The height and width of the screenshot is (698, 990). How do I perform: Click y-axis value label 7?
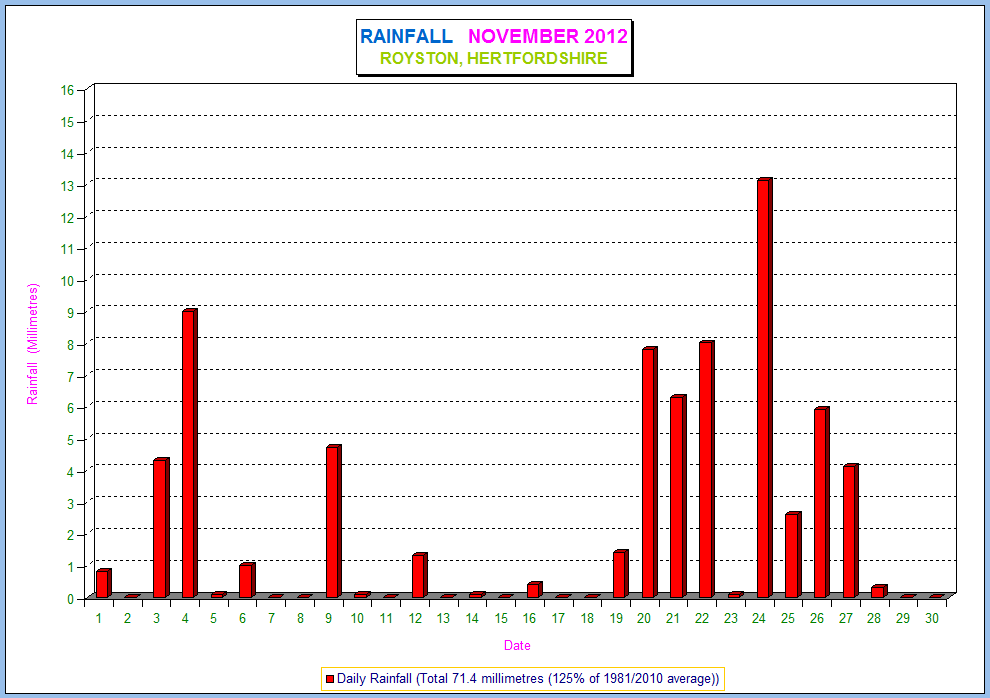(71, 377)
